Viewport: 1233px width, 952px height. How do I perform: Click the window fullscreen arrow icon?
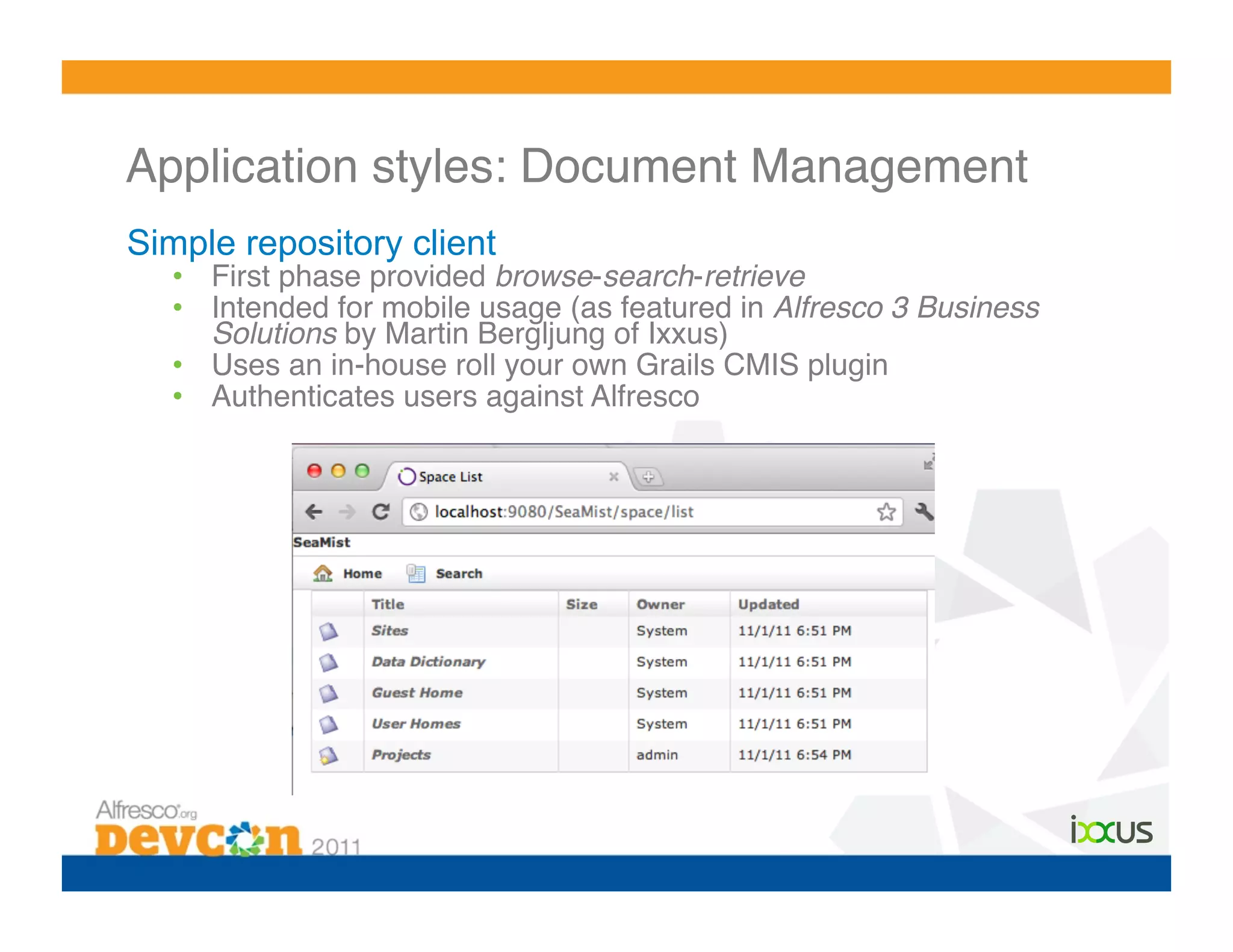pos(928,462)
